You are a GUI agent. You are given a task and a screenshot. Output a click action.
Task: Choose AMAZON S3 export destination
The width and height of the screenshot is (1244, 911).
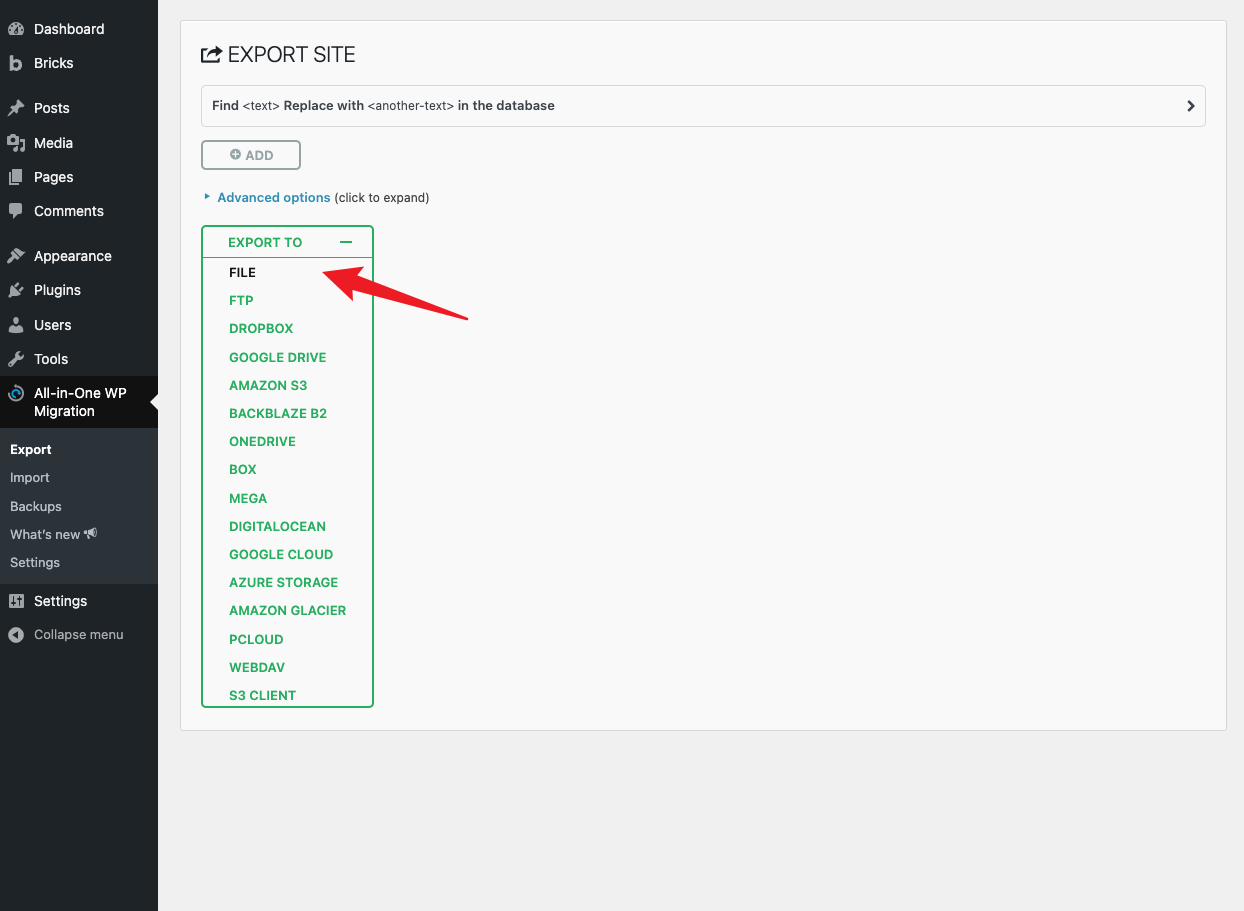268,385
